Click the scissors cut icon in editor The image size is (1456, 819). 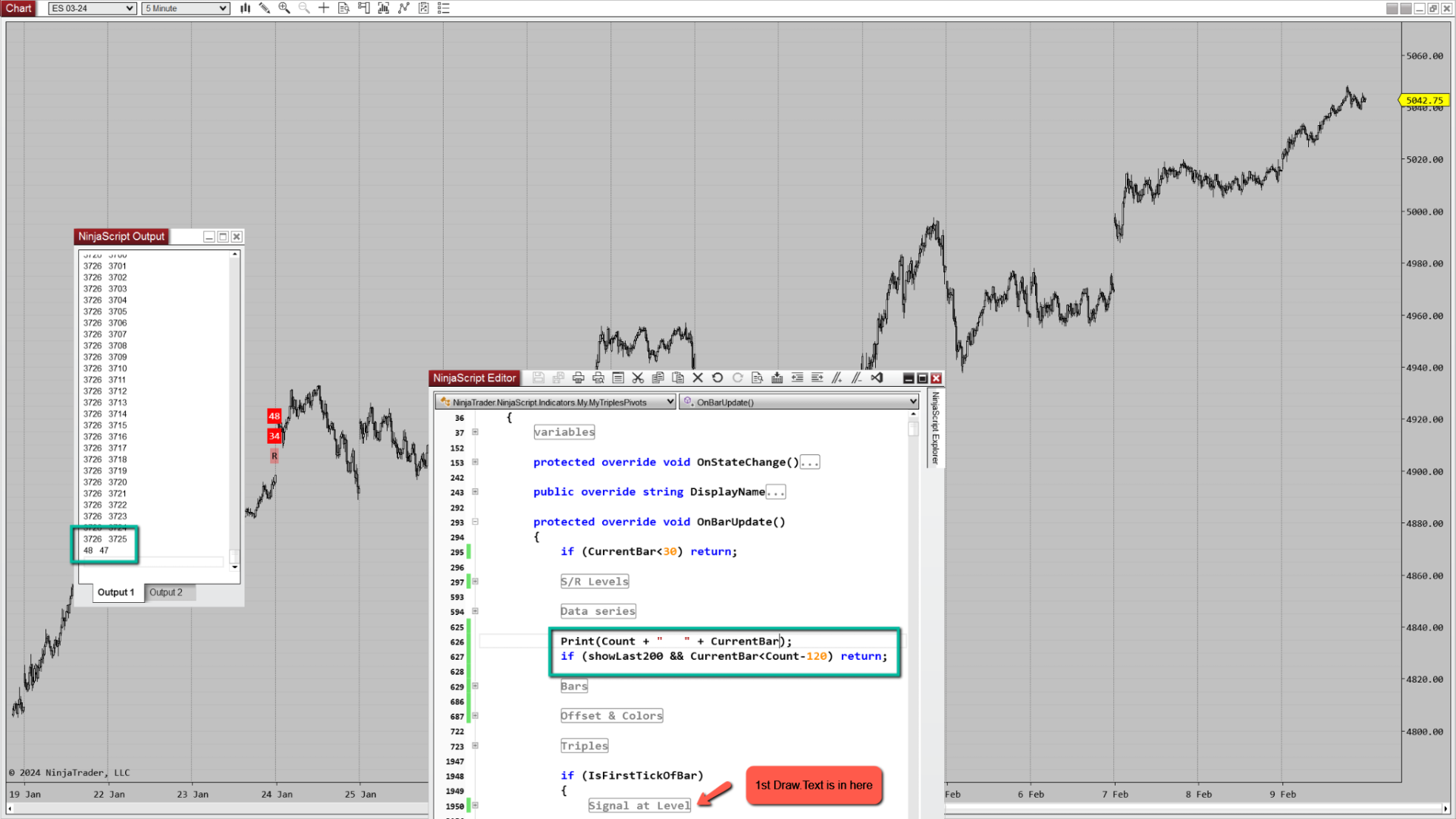[x=638, y=378]
